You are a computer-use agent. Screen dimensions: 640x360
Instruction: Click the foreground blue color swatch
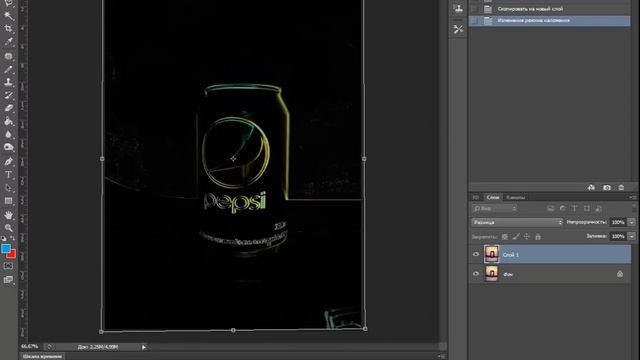[5, 249]
